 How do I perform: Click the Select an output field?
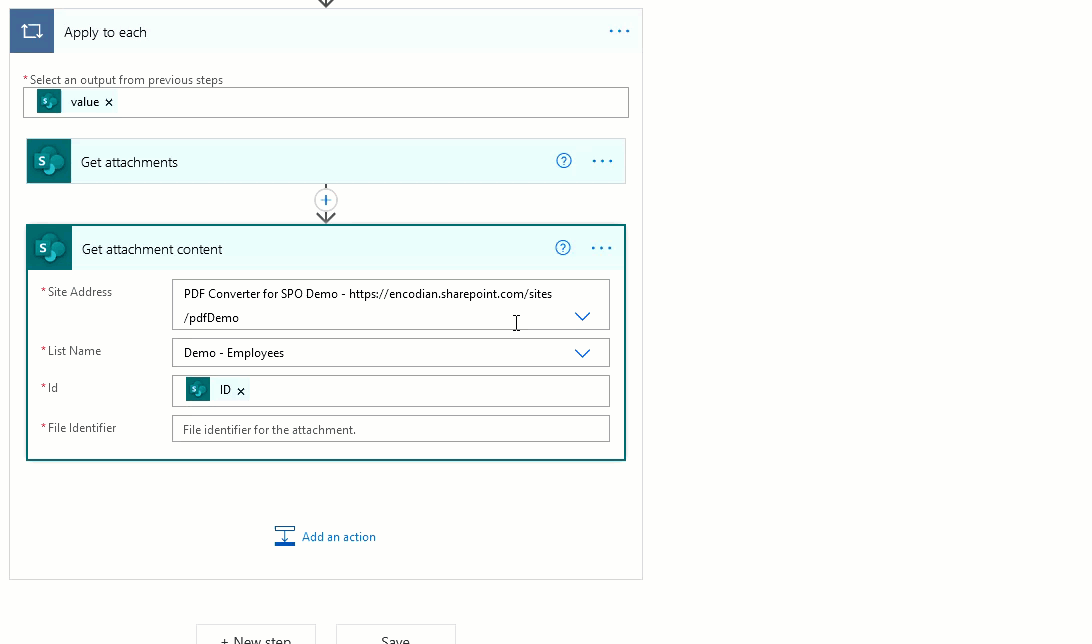326,102
